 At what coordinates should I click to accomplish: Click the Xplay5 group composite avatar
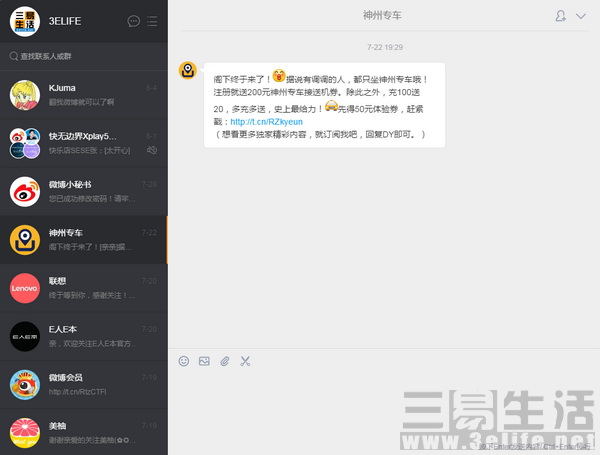coord(25,143)
